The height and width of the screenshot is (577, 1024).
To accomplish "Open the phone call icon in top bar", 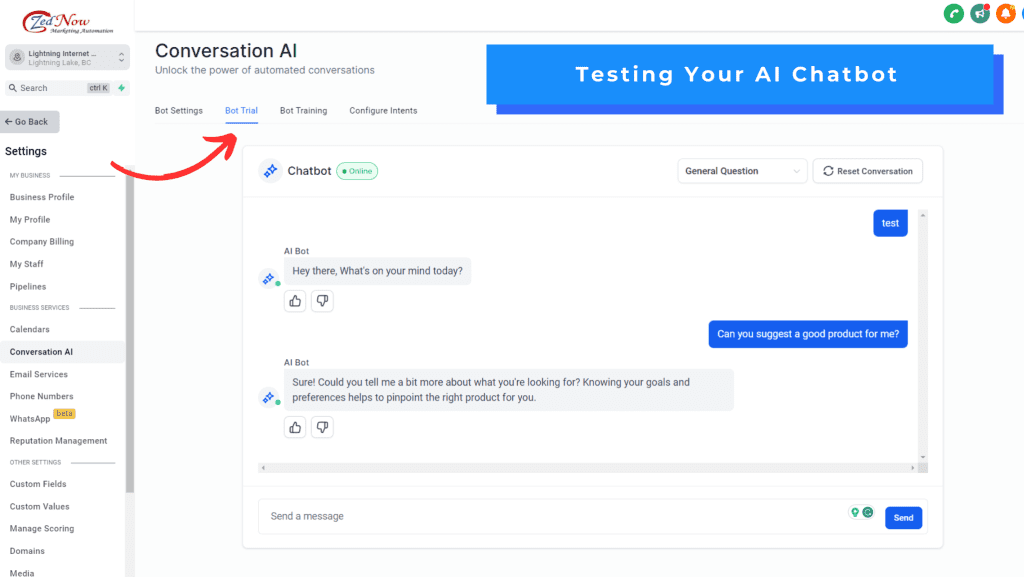I will (953, 14).
